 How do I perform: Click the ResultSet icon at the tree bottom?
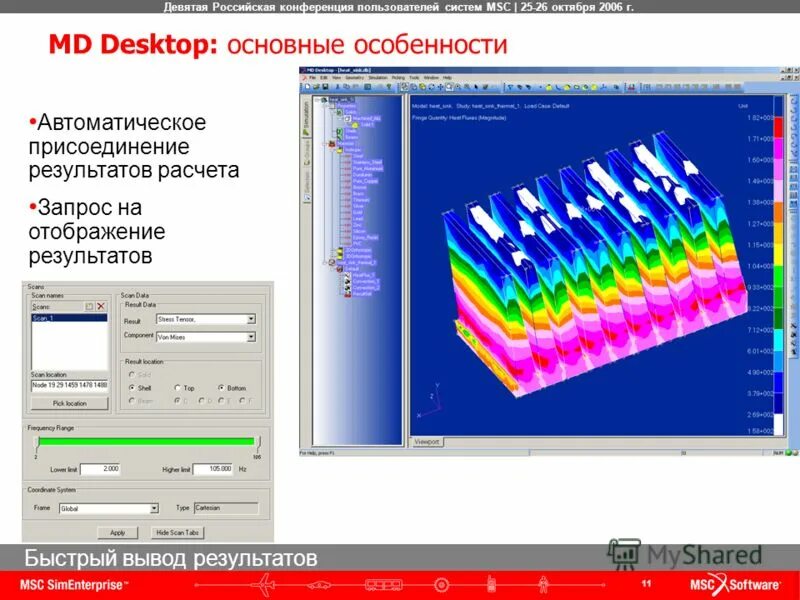click(x=347, y=294)
